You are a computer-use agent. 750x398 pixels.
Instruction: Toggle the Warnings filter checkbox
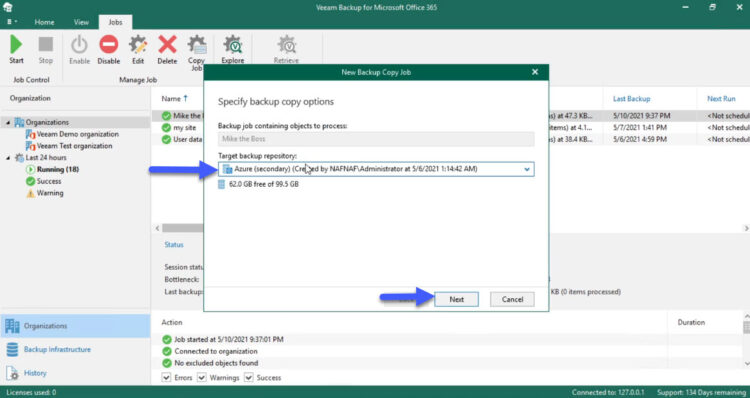[202, 377]
